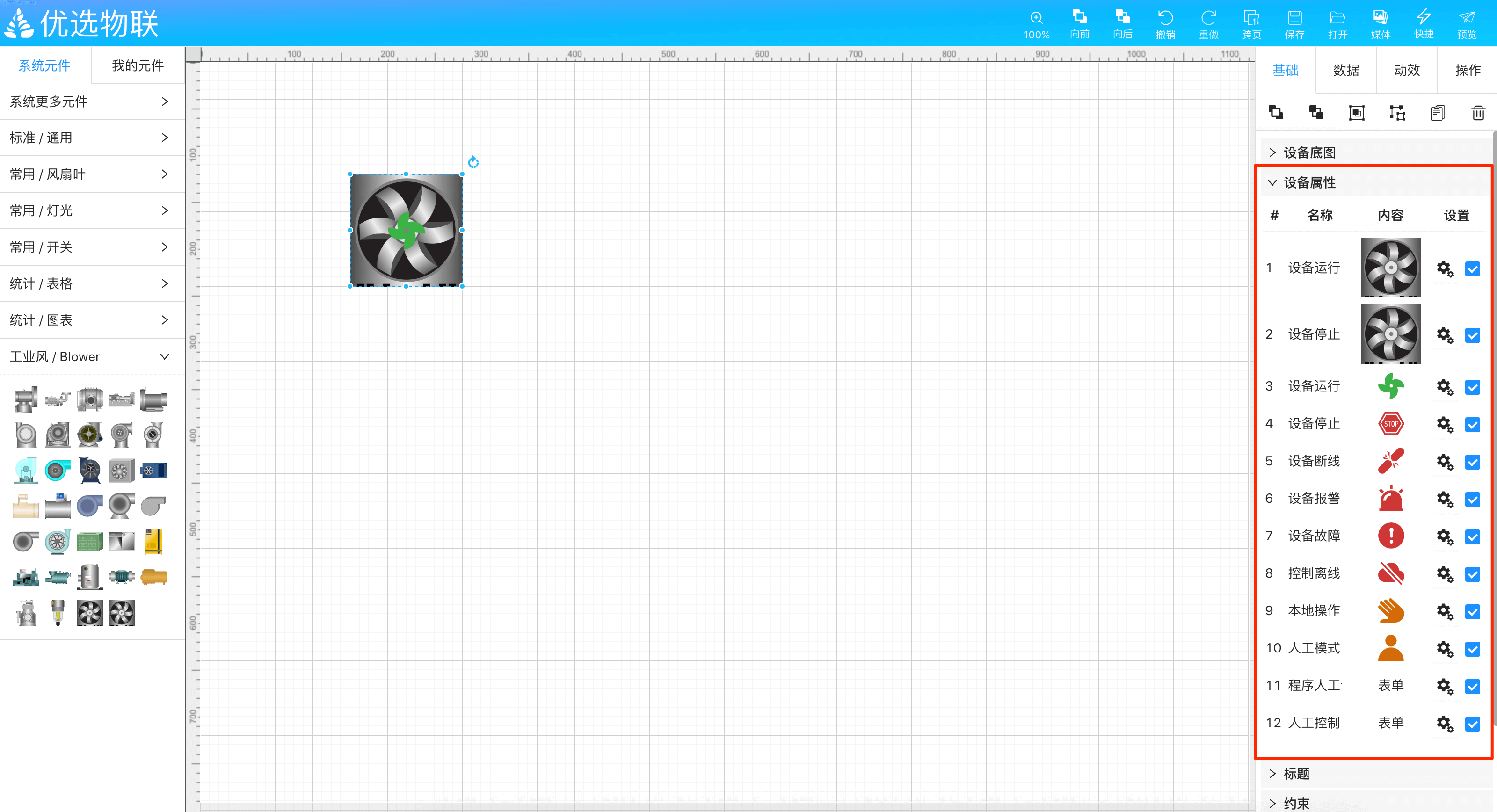Click the group selection icon in properties toolbar
The image size is (1497, 812).
click(1356, 113)
